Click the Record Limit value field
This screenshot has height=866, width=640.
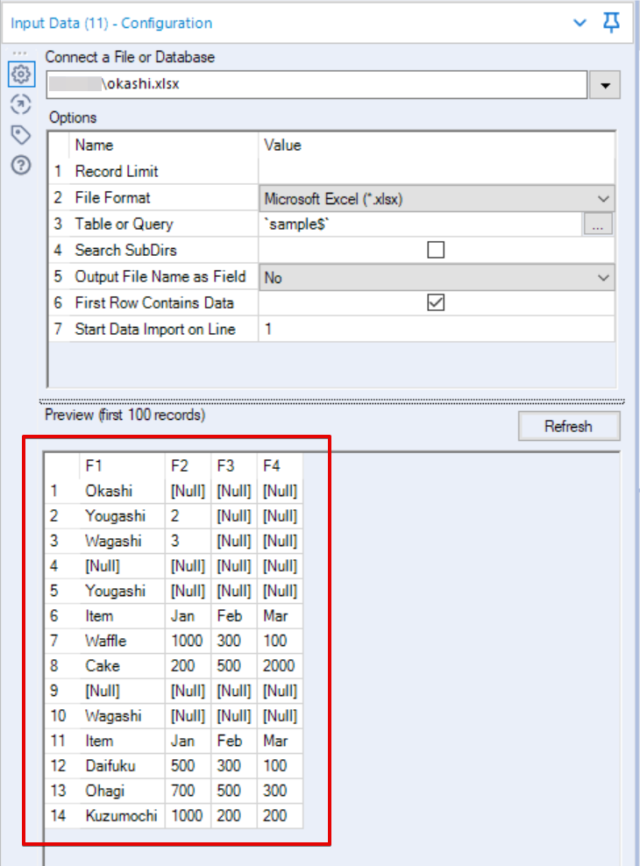click(436, 171)
